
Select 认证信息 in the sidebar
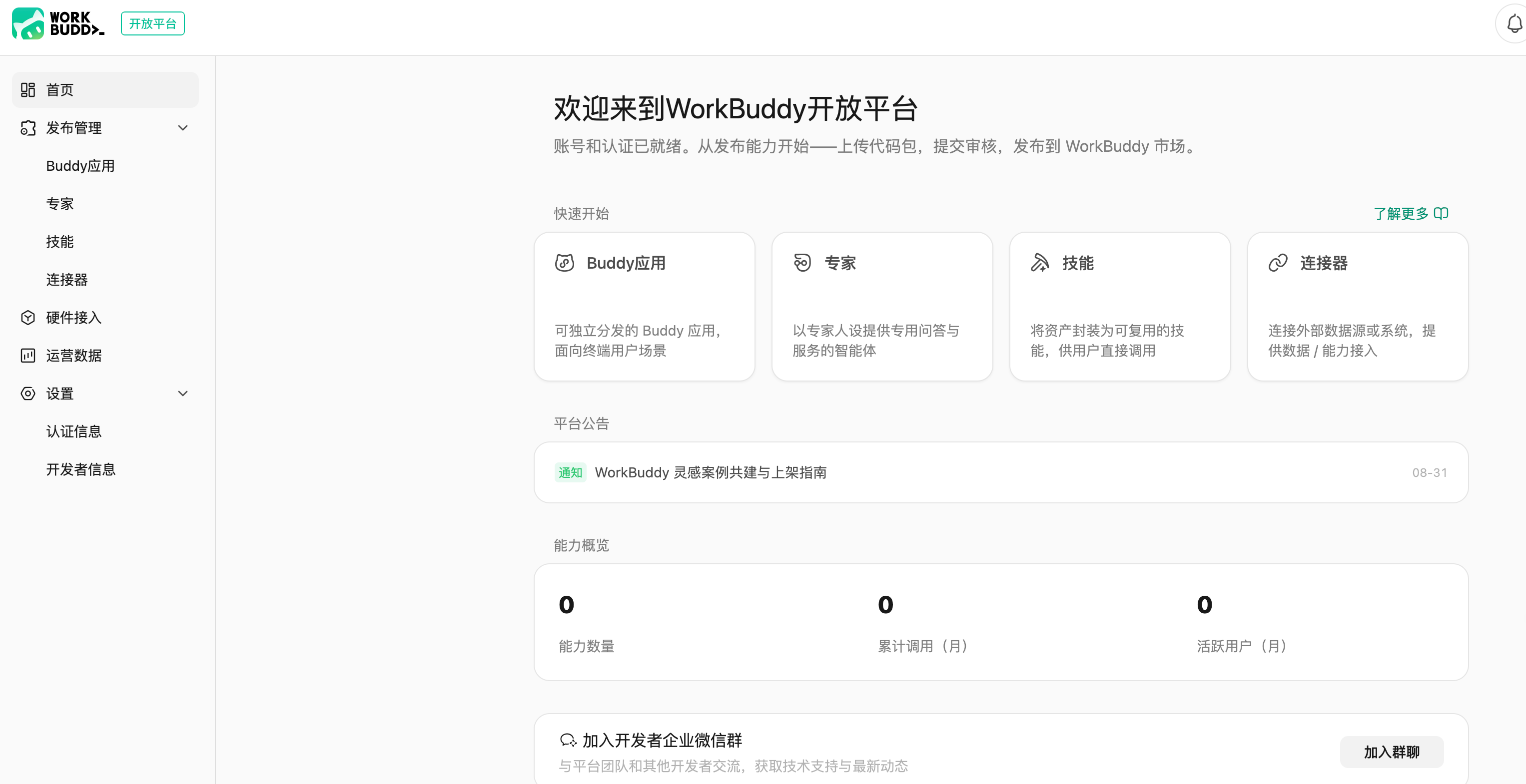(74, 431)
